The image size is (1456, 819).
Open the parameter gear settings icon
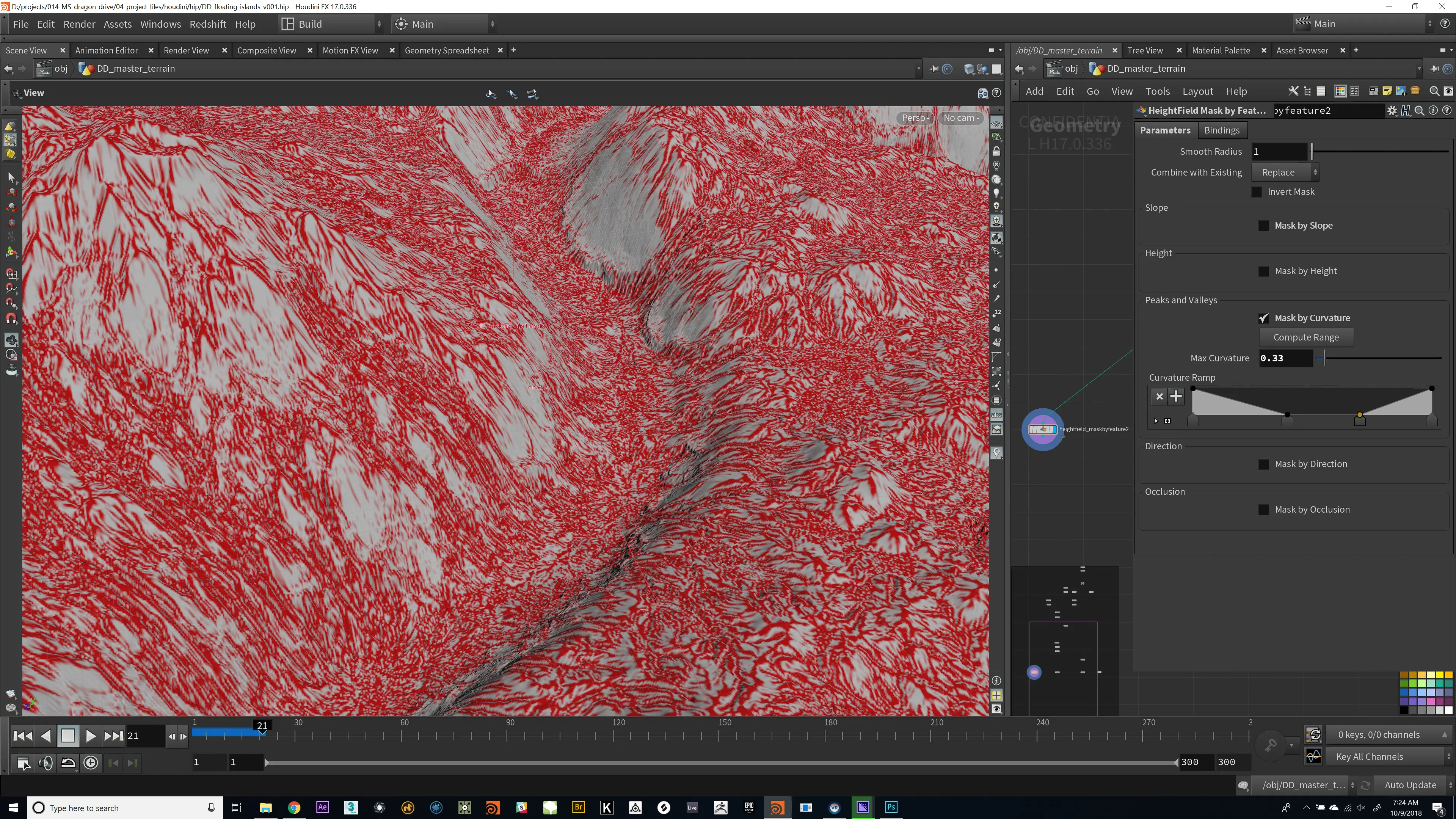click(x=1392, y=111)
